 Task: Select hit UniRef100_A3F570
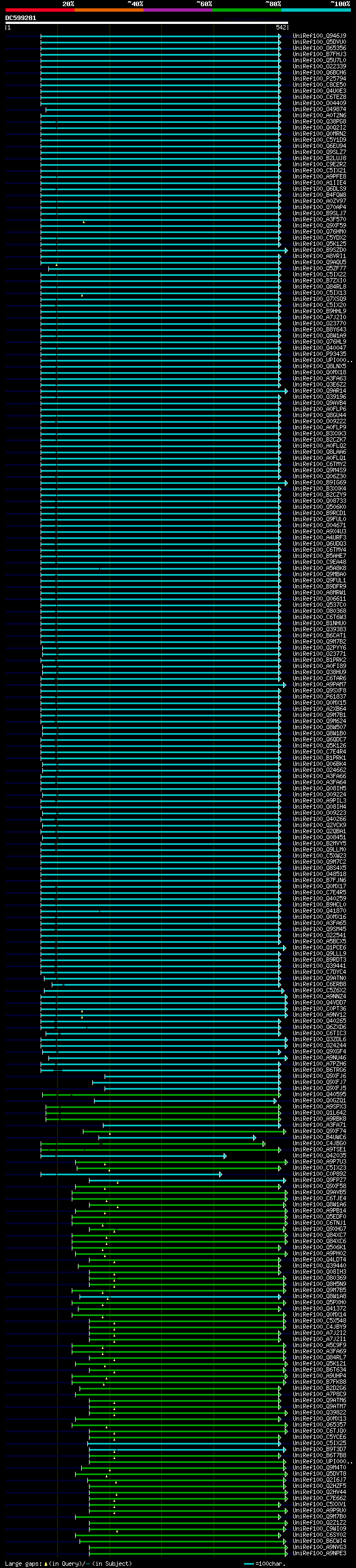tap(319, 219)
